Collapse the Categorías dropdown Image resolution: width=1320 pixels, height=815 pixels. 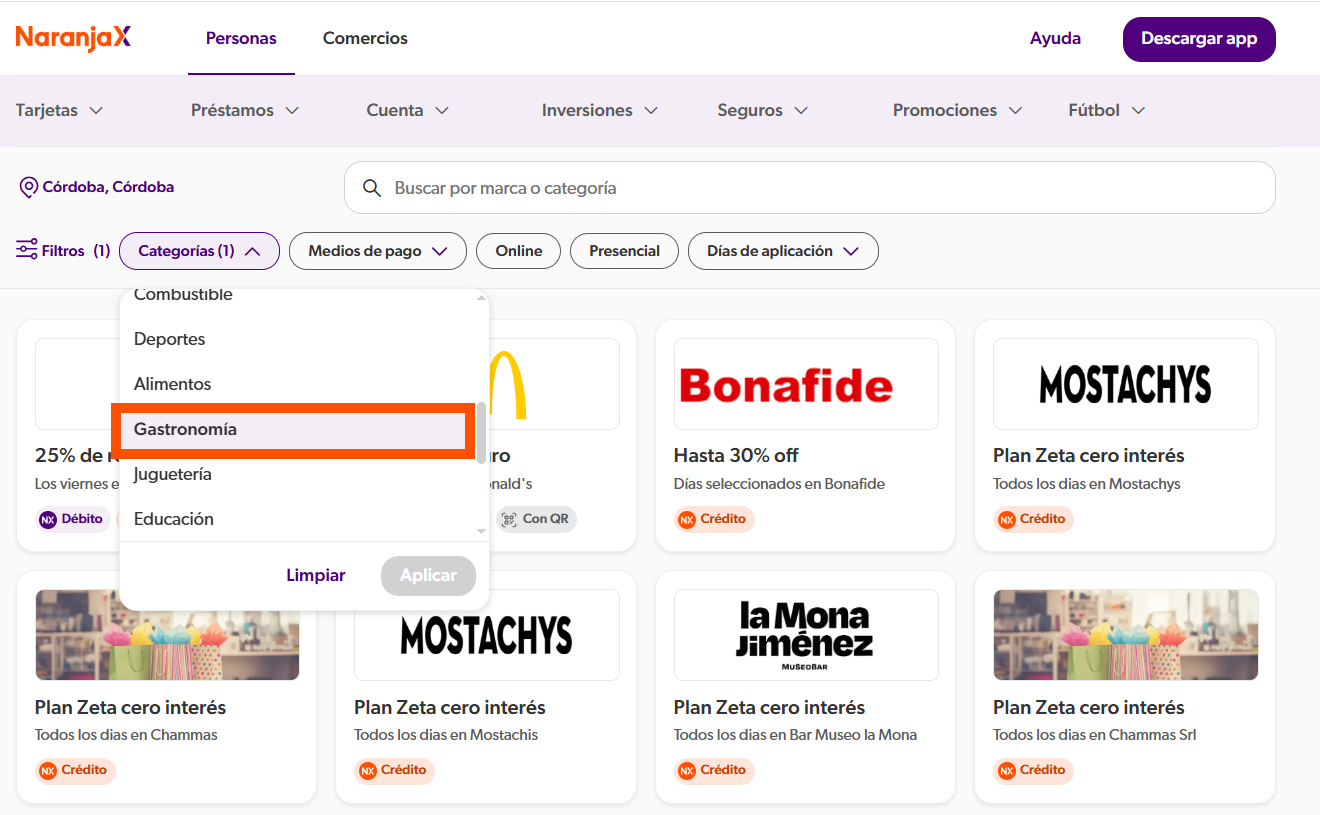[x=199, y=250]
